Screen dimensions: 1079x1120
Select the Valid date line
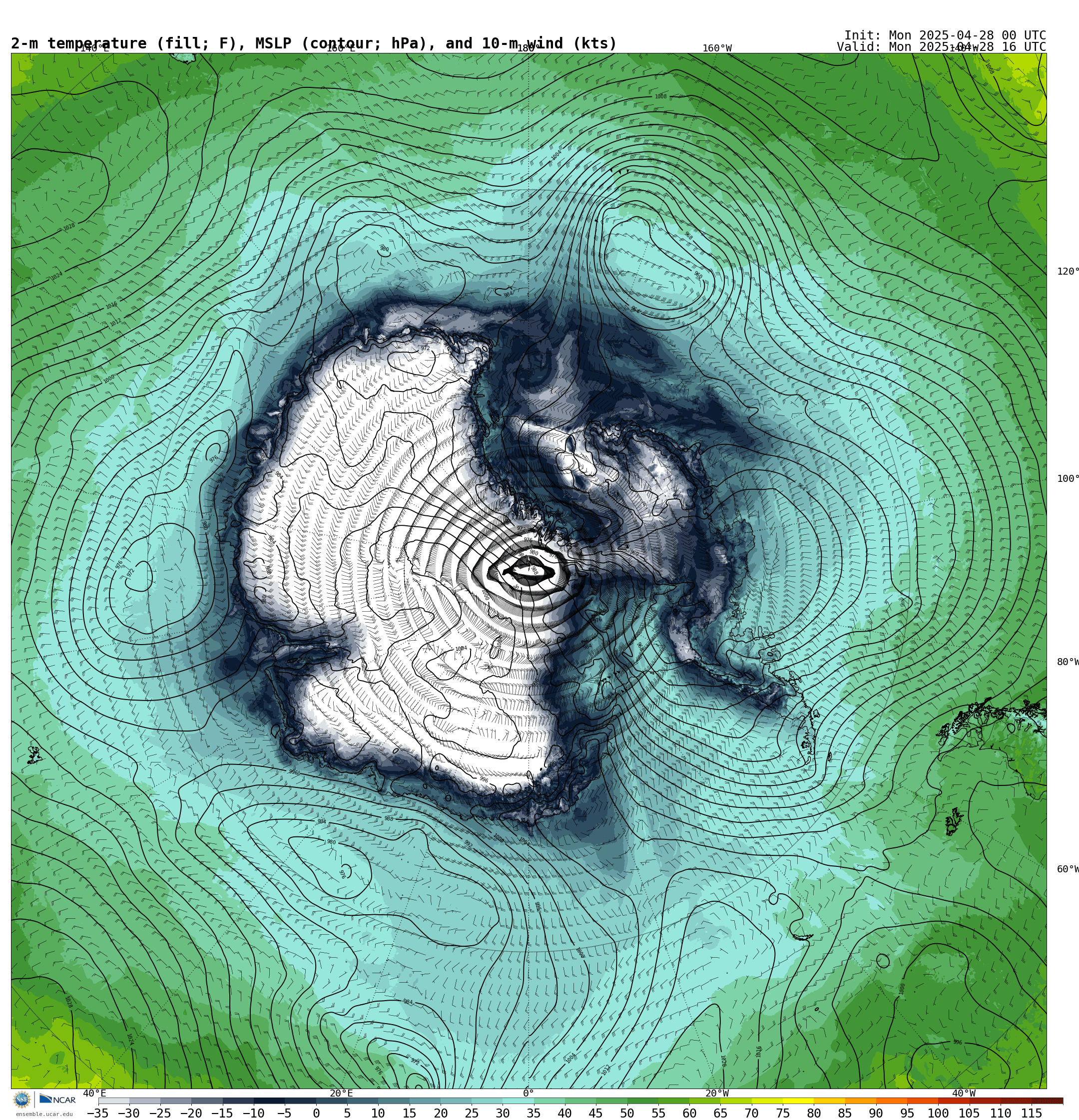pos(941,47)
